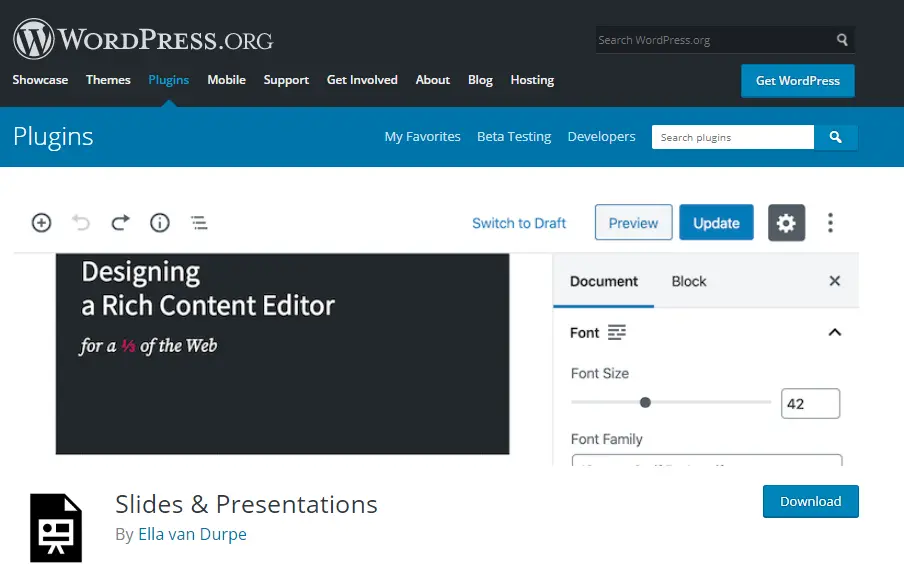Open the Get Involved menu item
Image resolution: width=904 pixels, height=588 pixels.
362,80
